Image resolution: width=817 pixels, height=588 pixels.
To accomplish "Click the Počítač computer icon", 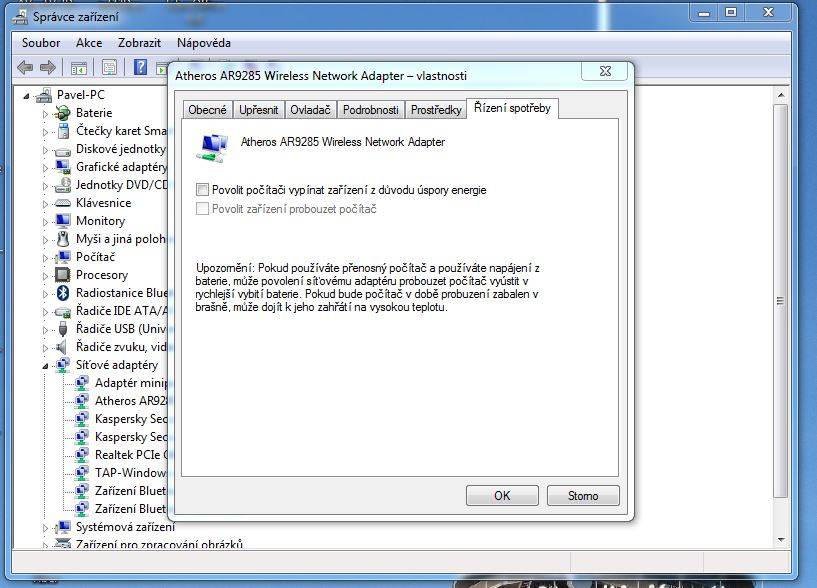I will point(63,257).
